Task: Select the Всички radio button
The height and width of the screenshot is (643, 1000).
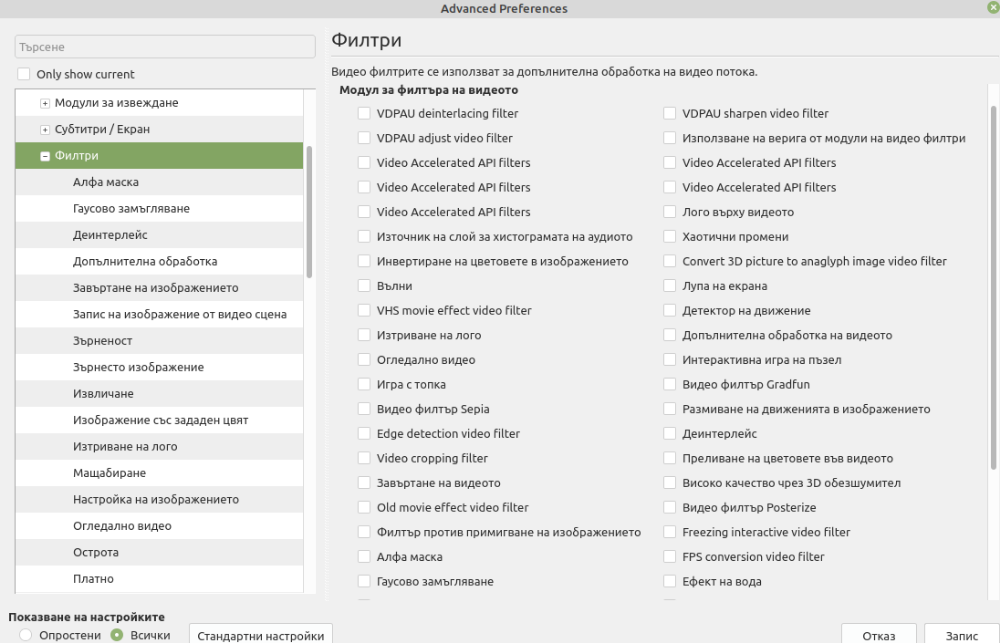Action: 117,635
